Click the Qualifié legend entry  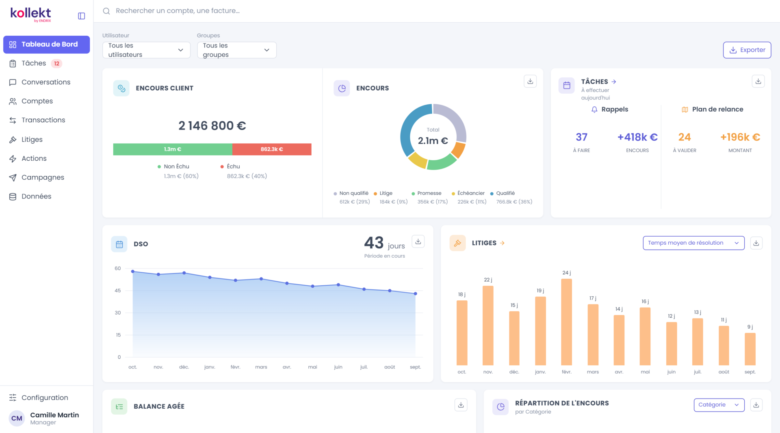pyautogui.click(x=511, y=197)
